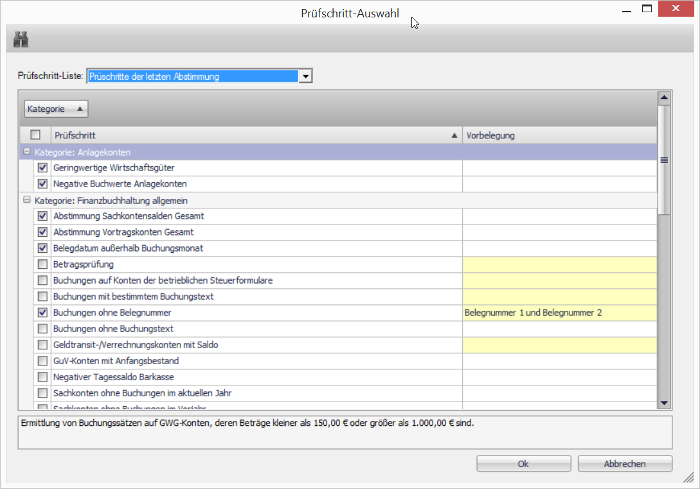Image resolution: width=700 pixels, height=489 pixels.
Task: Check Buchungen mit bestimmtem Buchungstext
Action: click(42, 297)
